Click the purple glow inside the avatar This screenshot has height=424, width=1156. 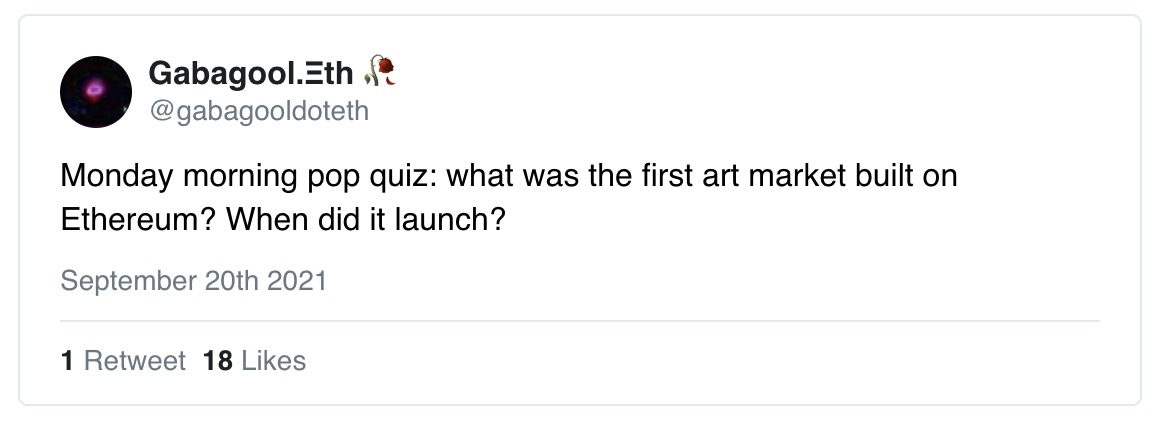pyautogui.click(x=95, y=90)
